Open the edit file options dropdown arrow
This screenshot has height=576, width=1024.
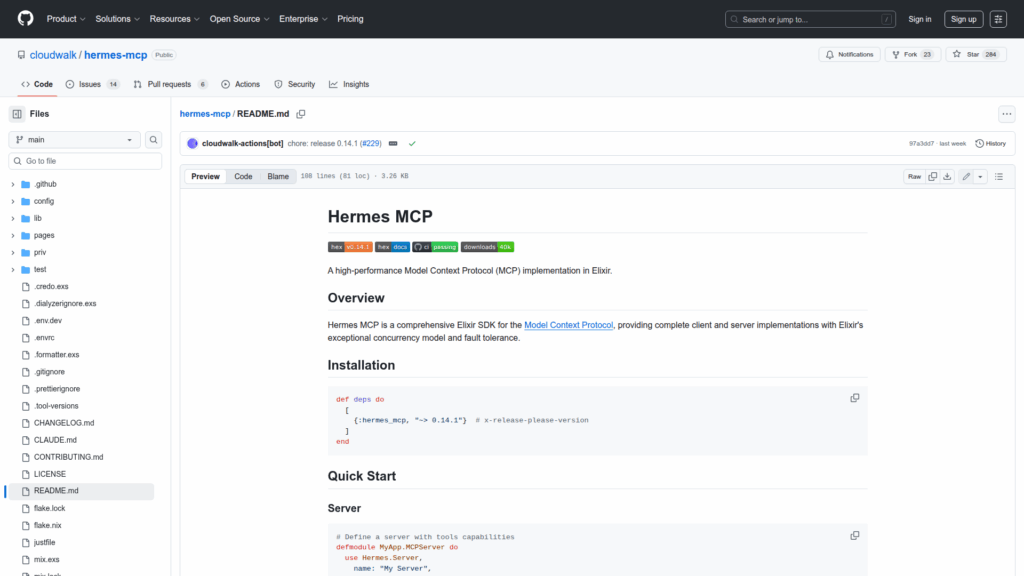click(980, 177)
